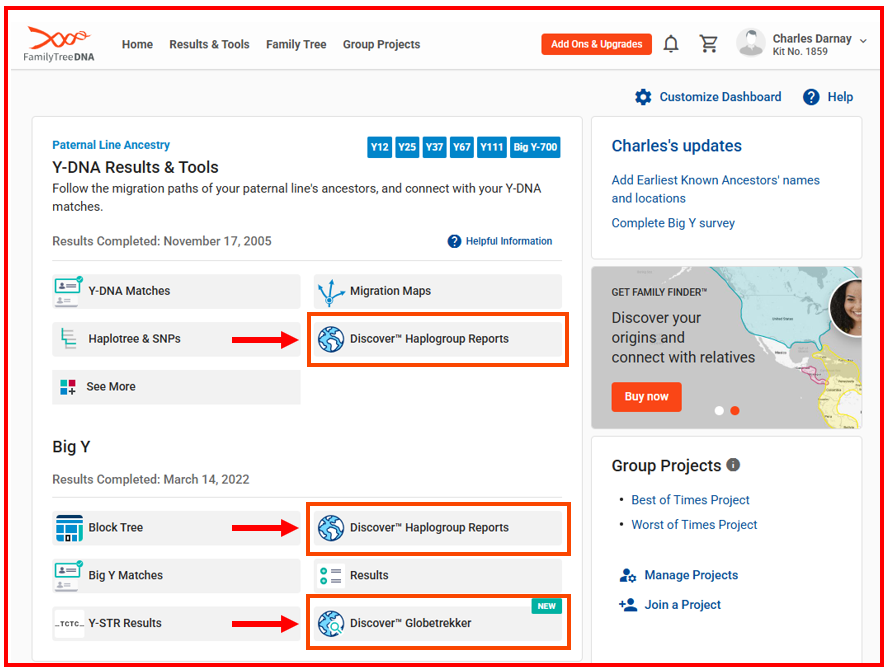Select the Migration Maps icon
892x672 pixels.
pos(329,291)
